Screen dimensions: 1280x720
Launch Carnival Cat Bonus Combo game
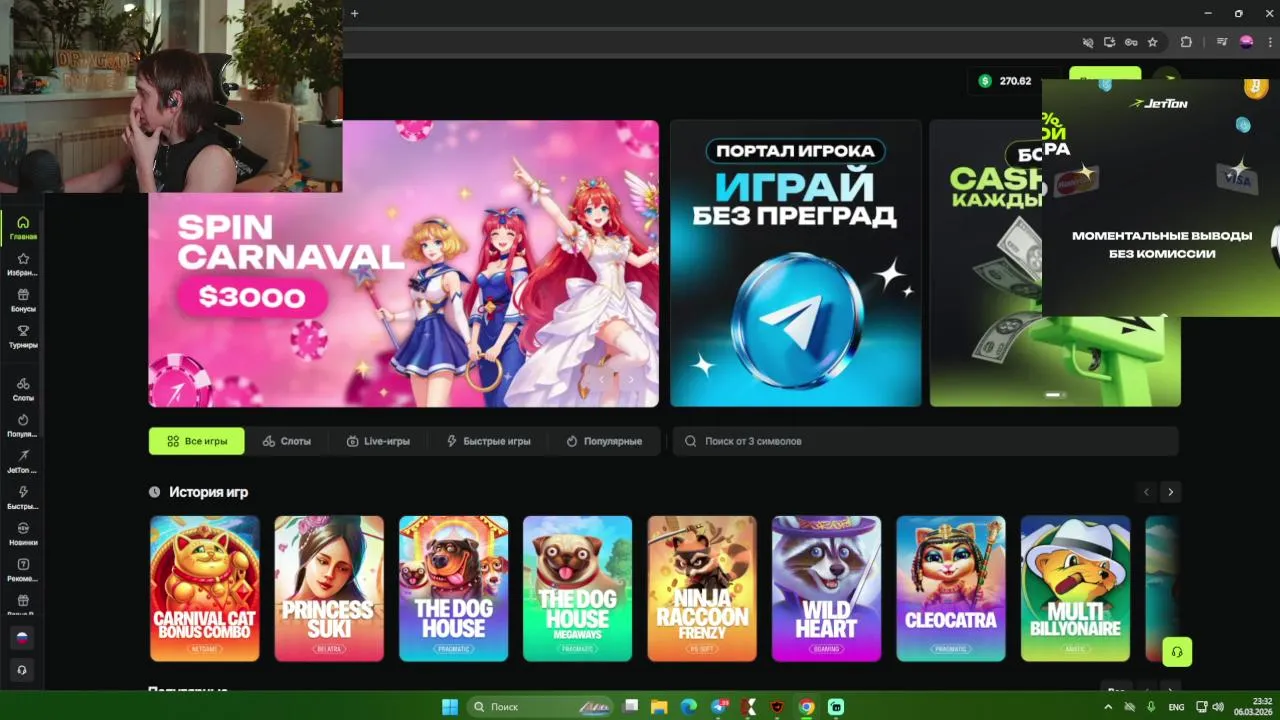pos(205,588)
